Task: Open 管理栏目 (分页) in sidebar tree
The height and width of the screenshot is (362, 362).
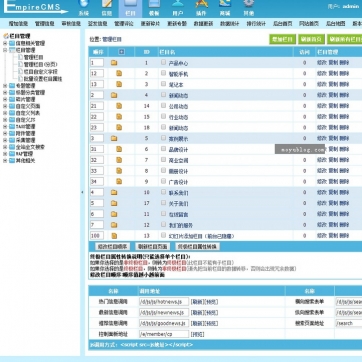Action: (x=40, y=64)
